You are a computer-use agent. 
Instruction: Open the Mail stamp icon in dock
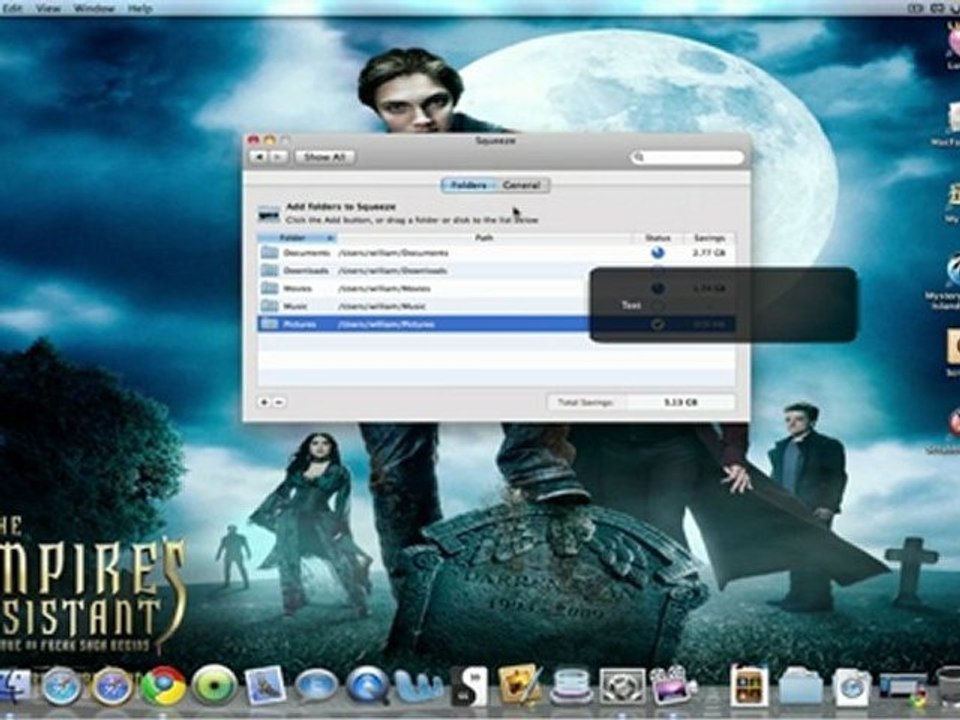[x=265, y=685]
